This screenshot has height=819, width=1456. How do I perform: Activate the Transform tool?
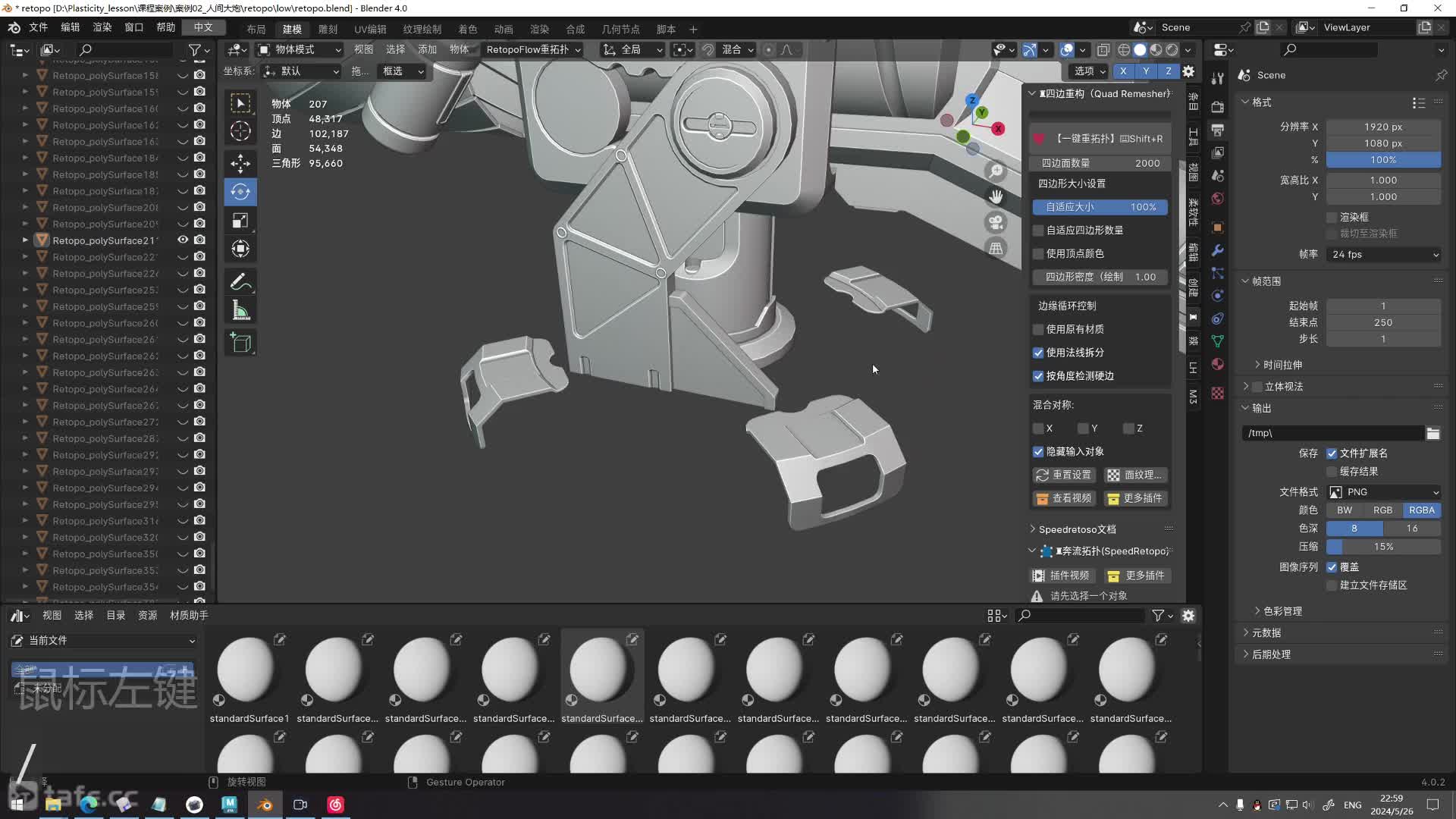[x=240, y=249]
